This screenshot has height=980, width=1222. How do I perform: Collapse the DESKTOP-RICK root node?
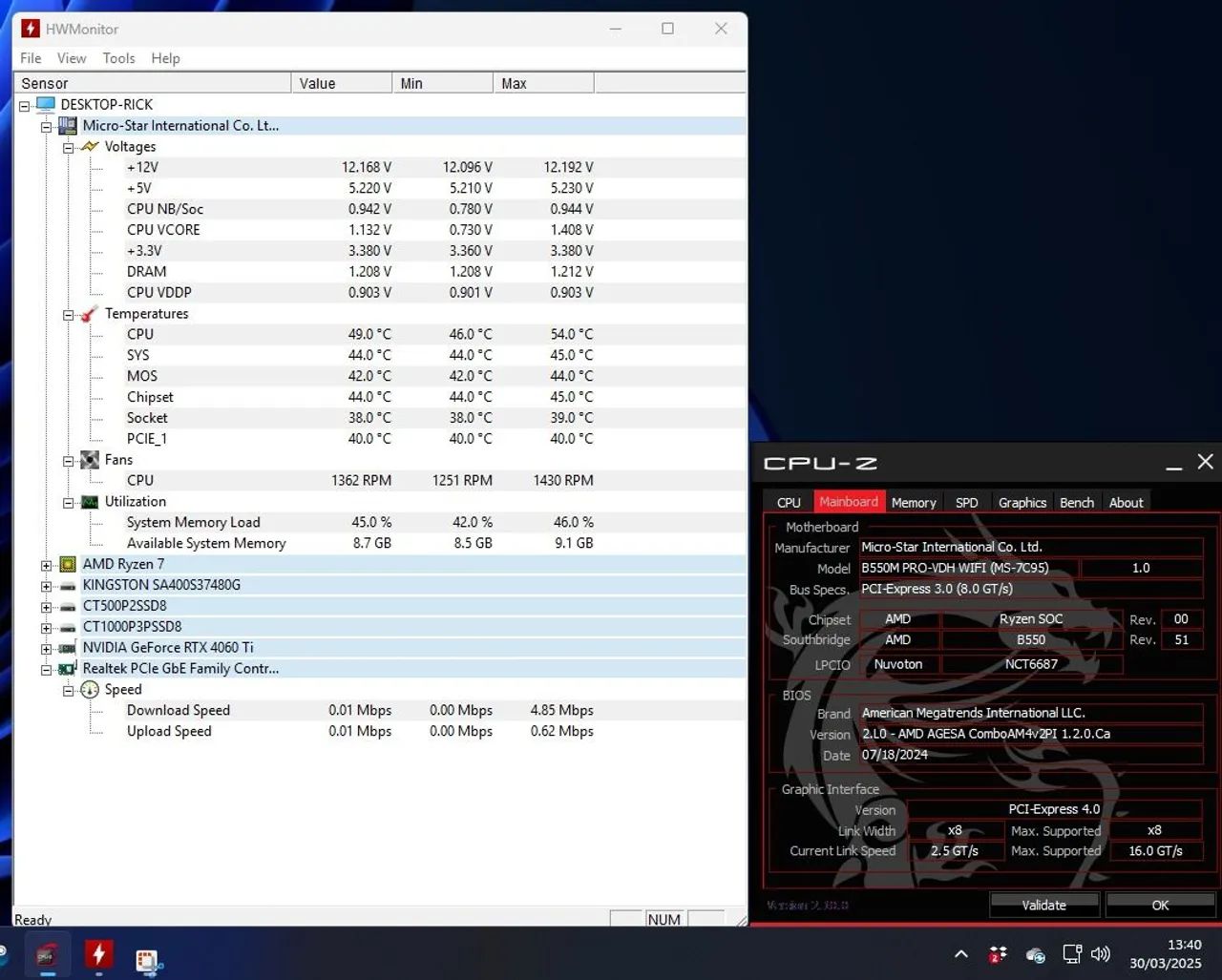pos(25,106)
